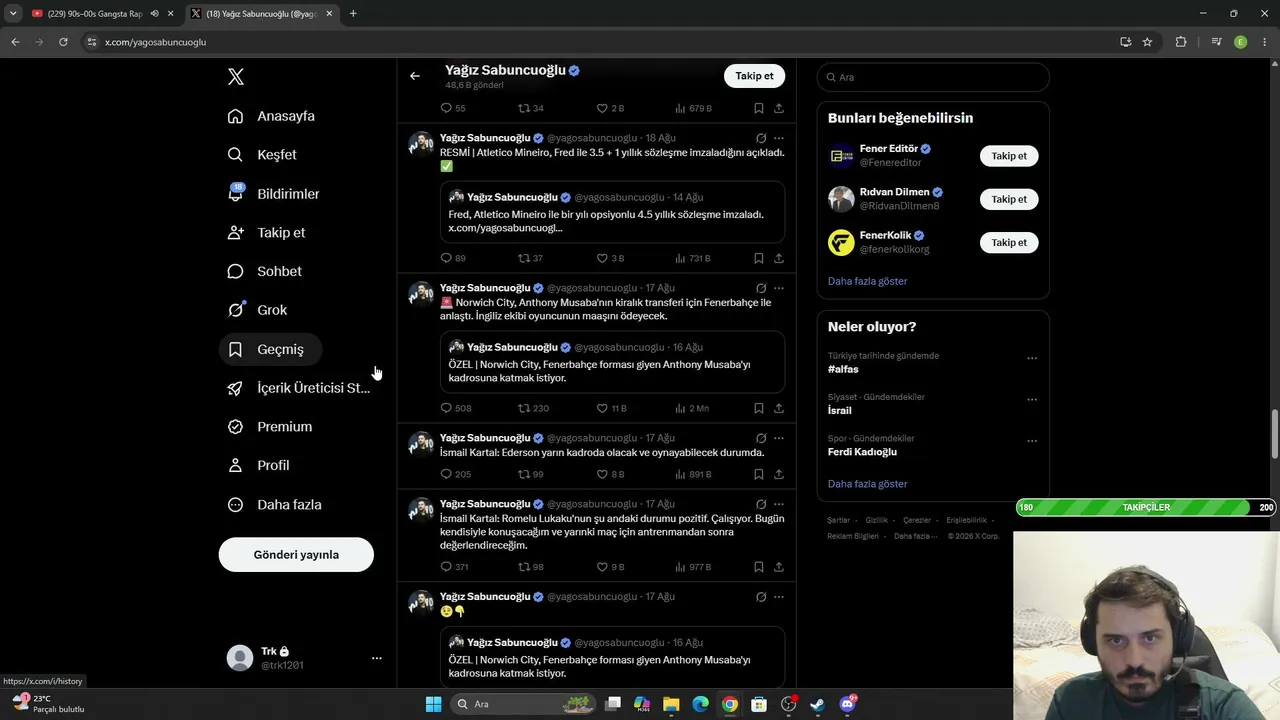Open Discord from the taskbar

pos(847,704)
